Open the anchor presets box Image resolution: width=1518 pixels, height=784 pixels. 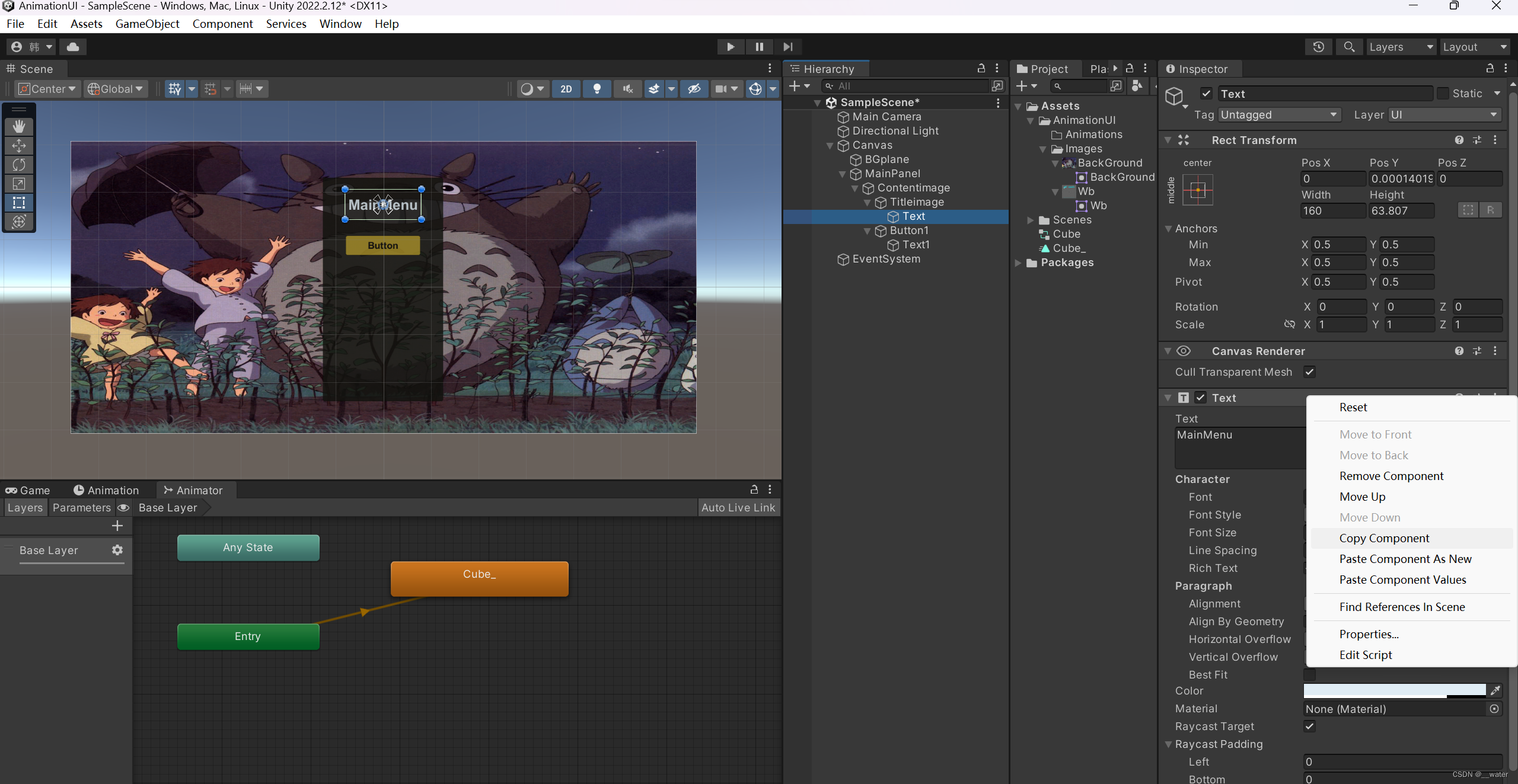click(1198, 190)
